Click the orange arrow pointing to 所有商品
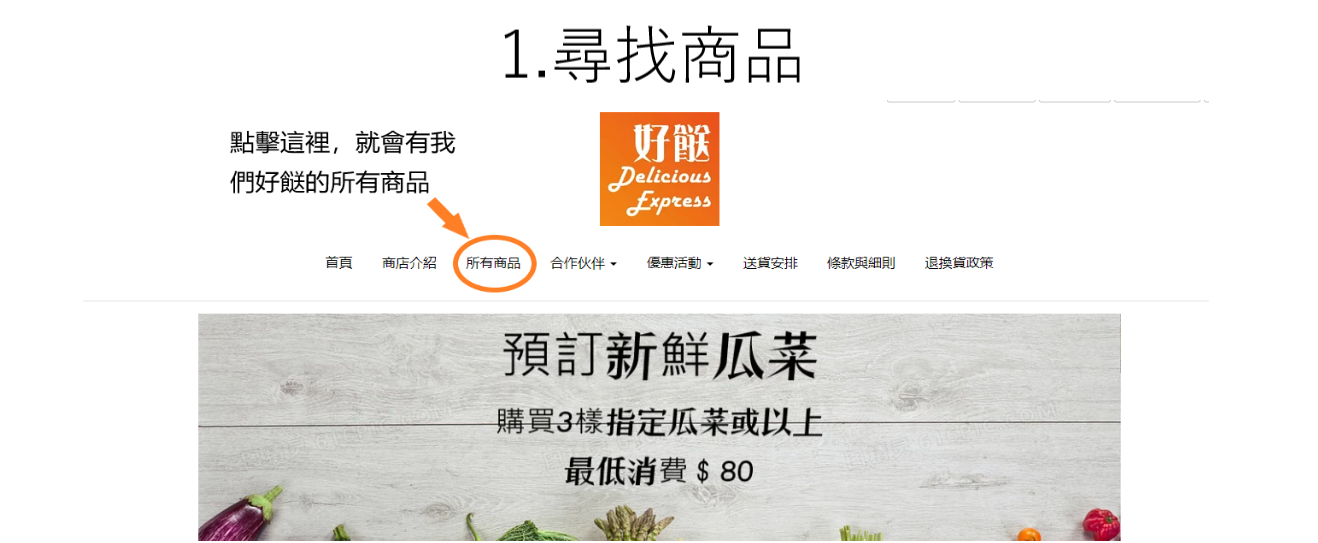 [450, 219]
